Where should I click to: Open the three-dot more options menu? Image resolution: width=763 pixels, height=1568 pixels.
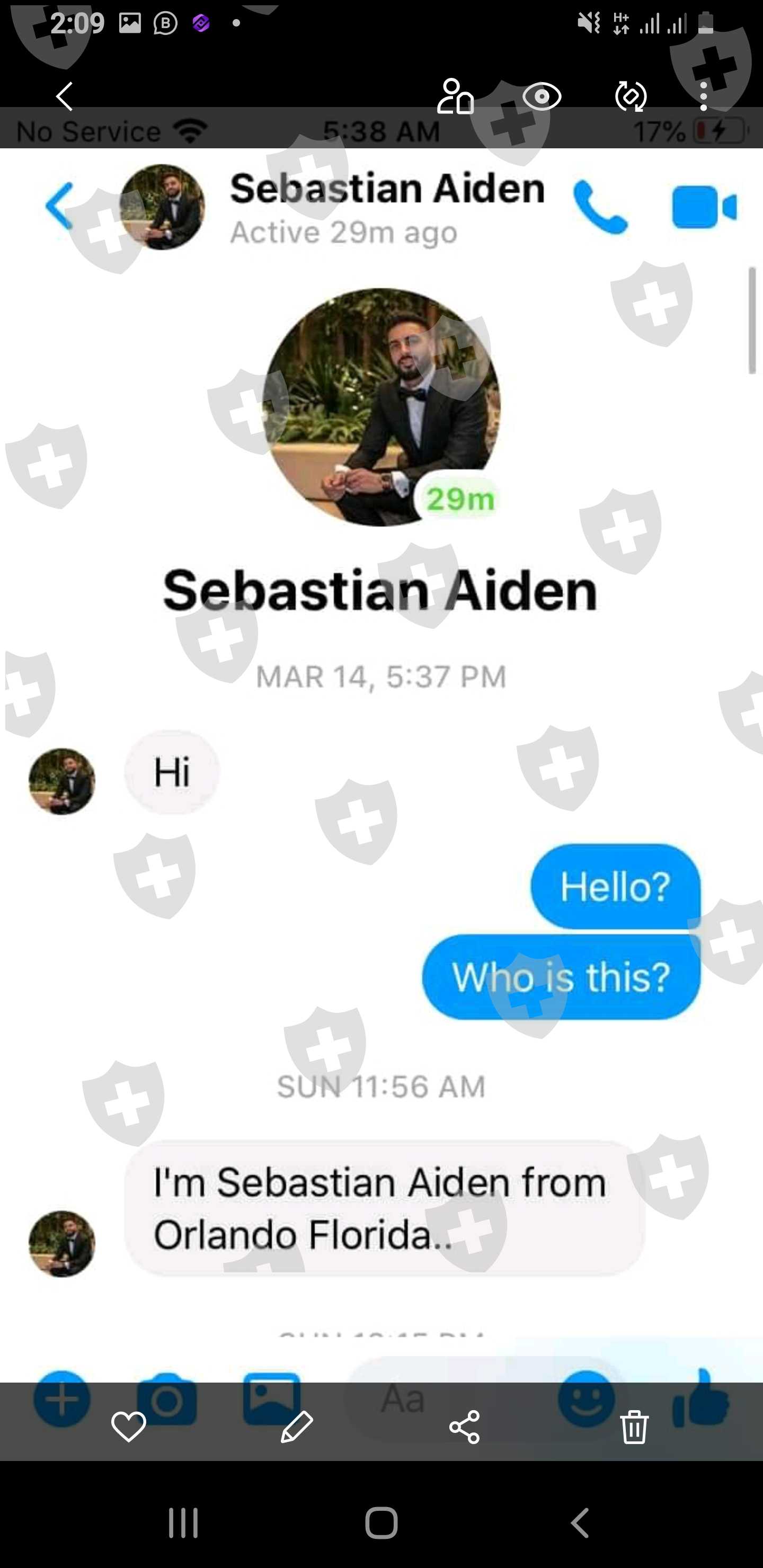pyautogui.click(x=704, y=96)
